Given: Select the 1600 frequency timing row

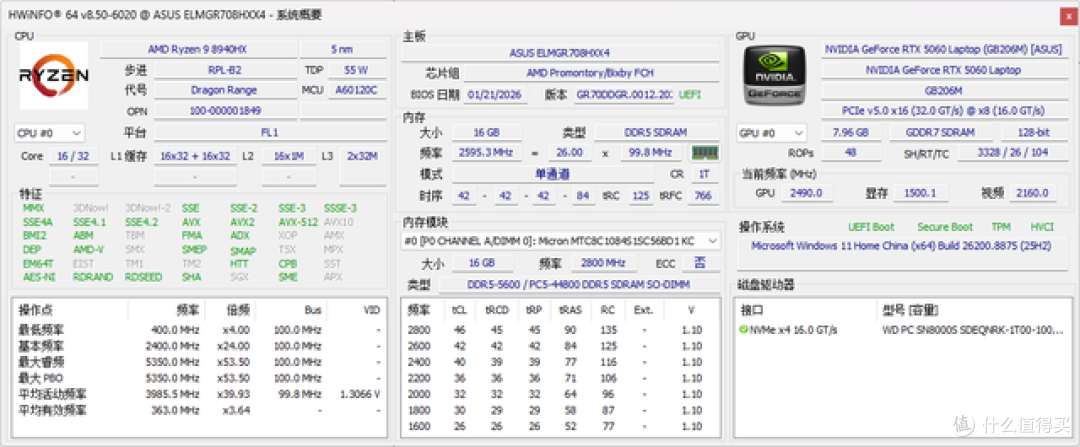Looking at the screenshot, I should [x=561, y=426].
